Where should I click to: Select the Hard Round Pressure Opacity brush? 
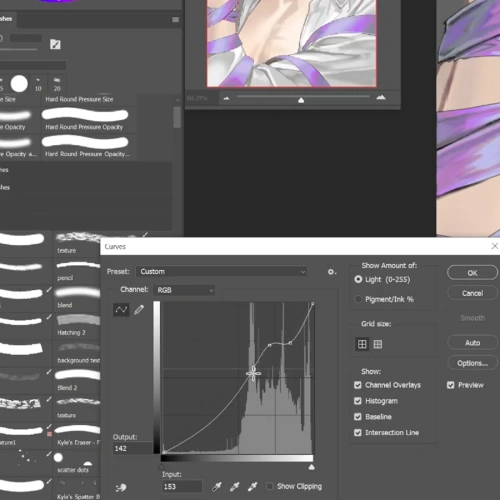pos(88,119)
